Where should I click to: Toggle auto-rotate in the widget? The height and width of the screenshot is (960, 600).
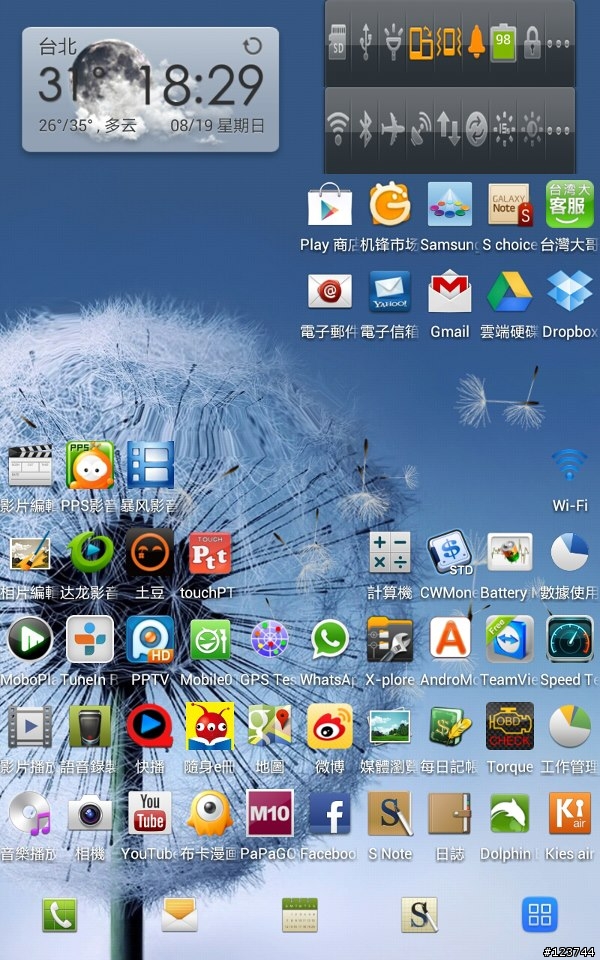click(x=421, y=43)
